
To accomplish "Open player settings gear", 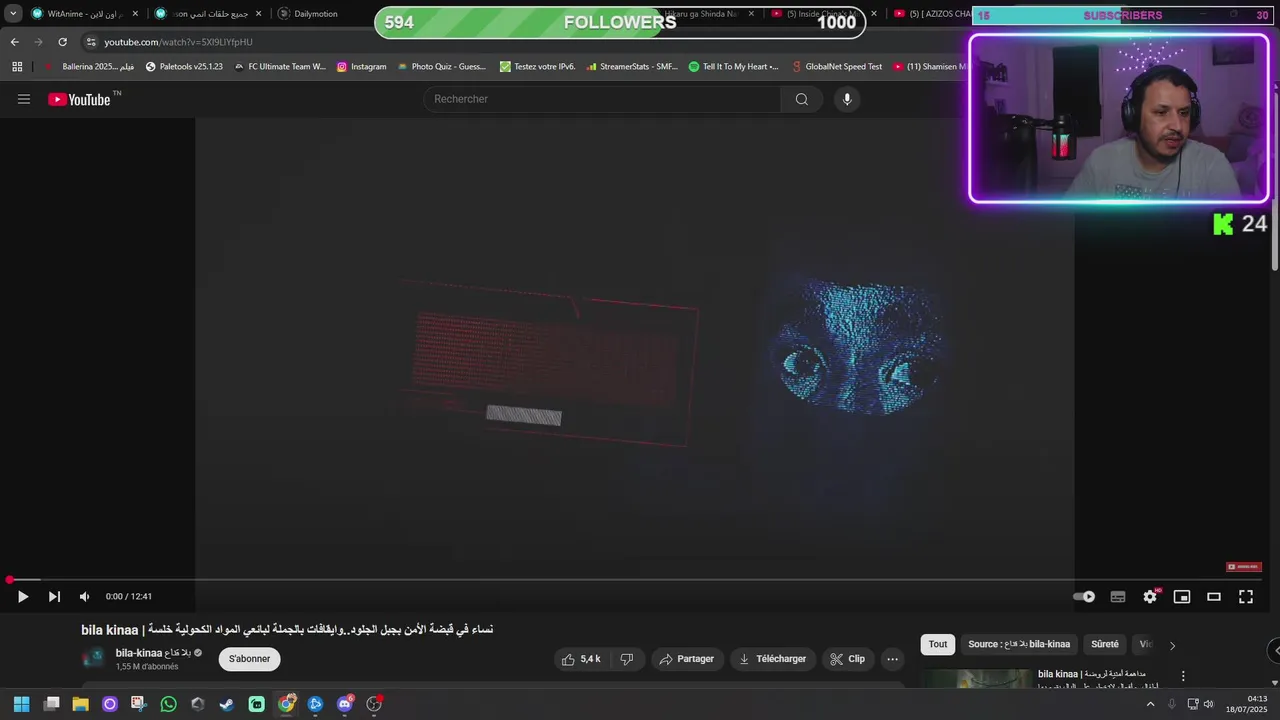I will pos(1150,597).
